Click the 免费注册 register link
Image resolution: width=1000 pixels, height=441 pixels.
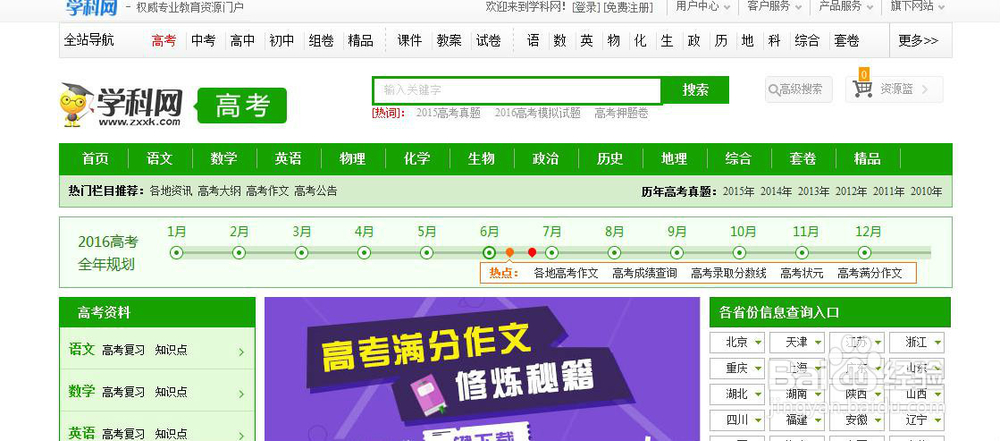point(629,7)
